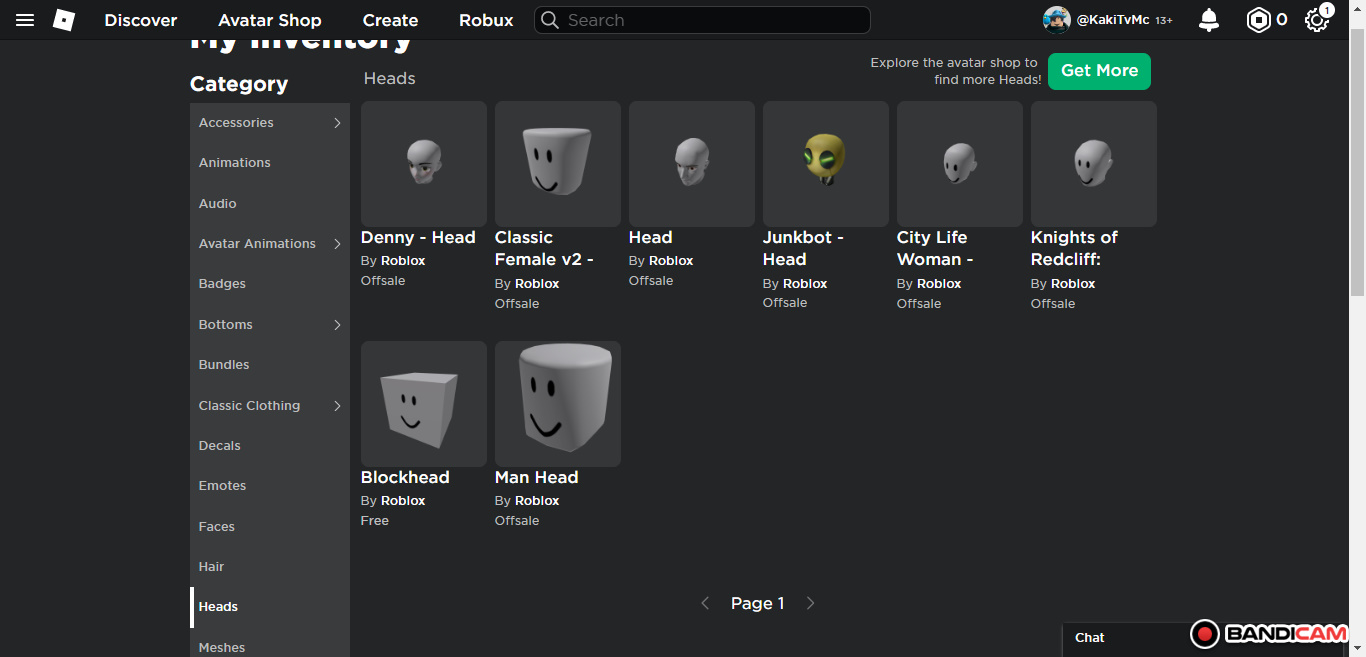Image resolution: width=1366 pixels, height=657 pixels.
Task: Open the hamburger navigation menu
Action: 25,20
